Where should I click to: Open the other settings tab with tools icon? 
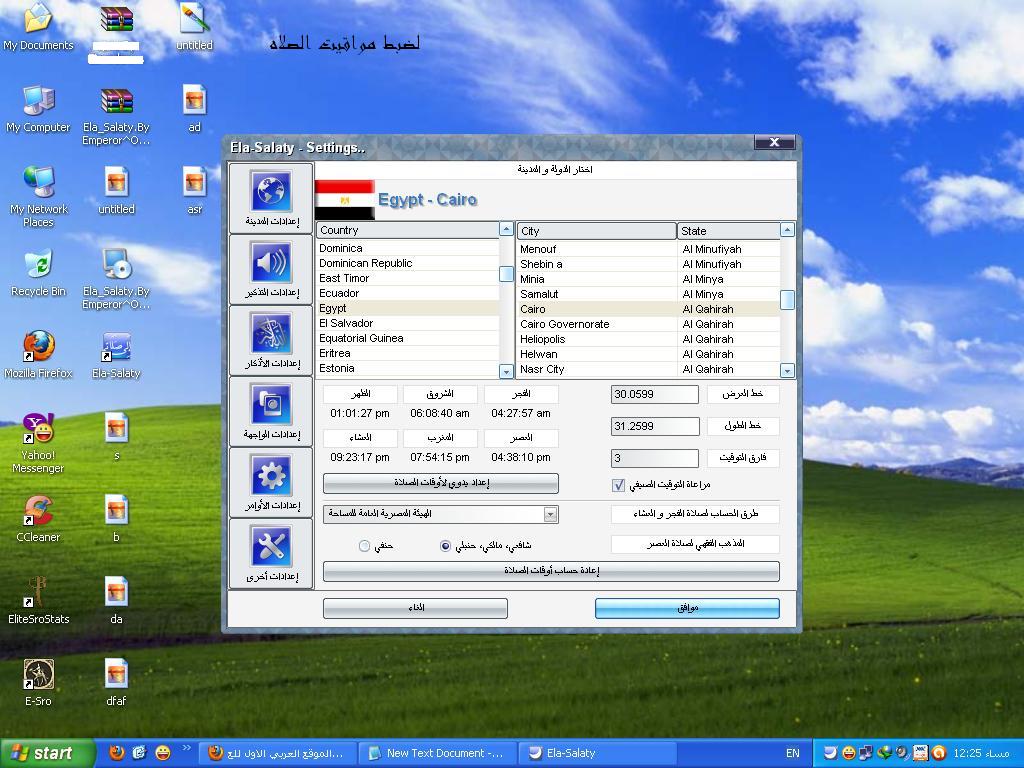coord(271,554)
